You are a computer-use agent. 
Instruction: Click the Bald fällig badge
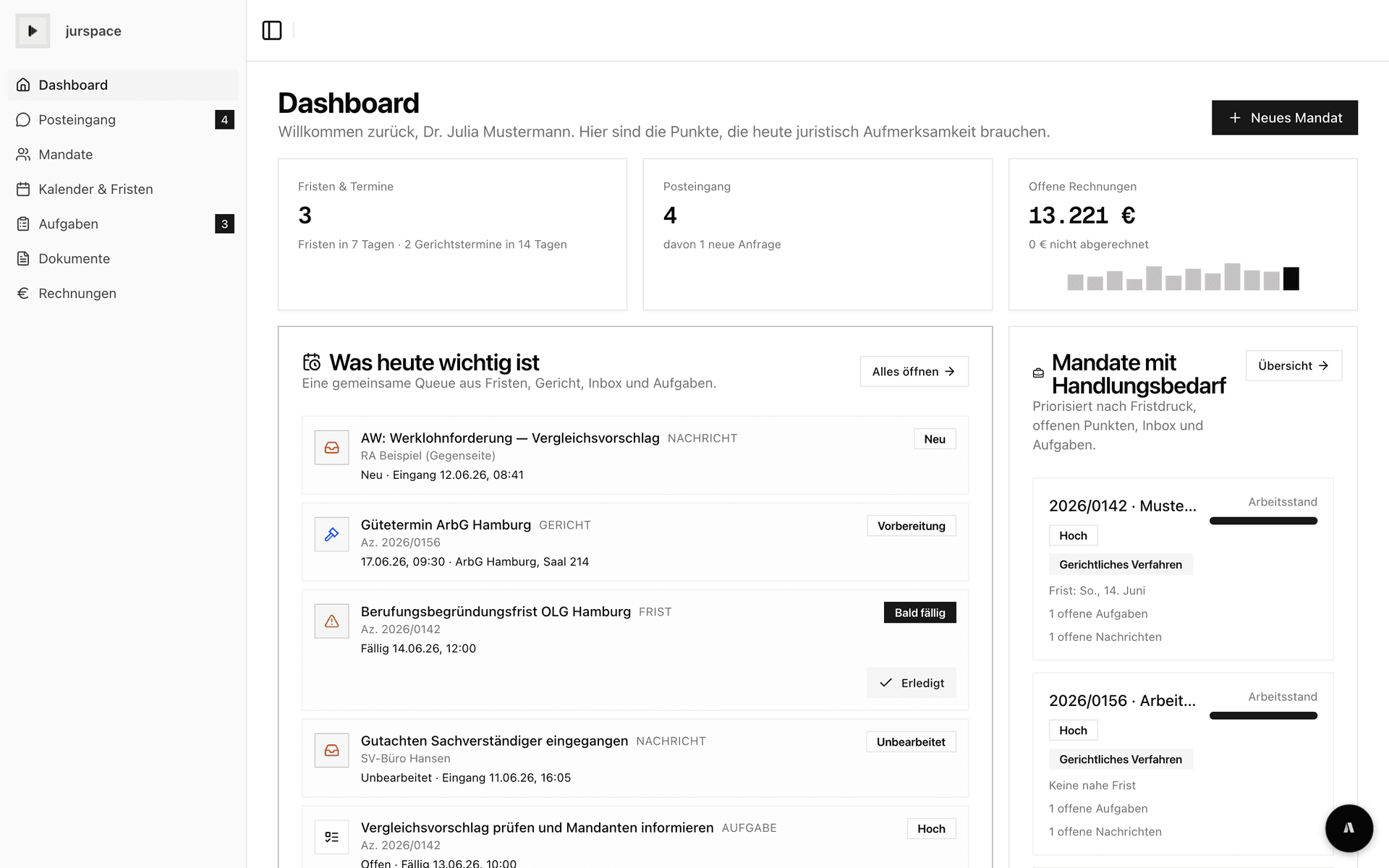pos(919,613)
